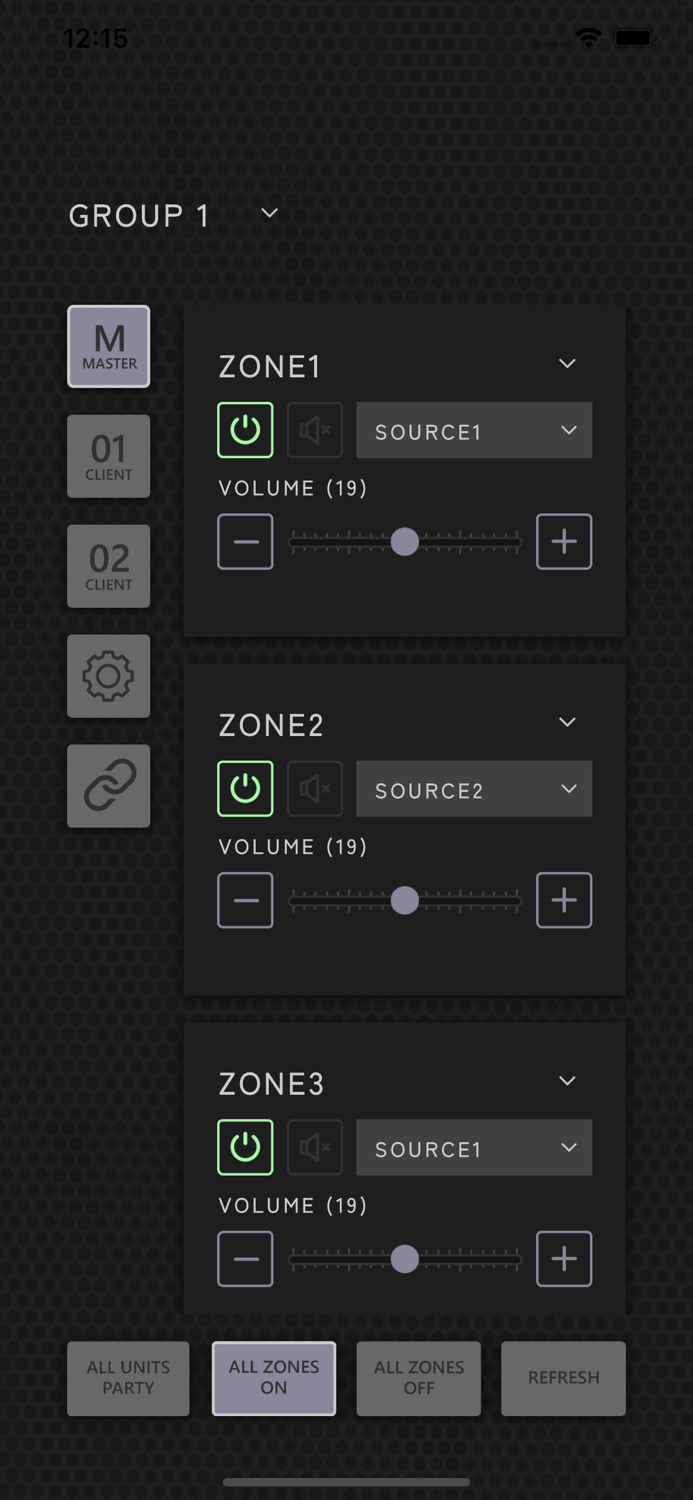Screen dimensions: 693x1500
Task: Turn ZONE3 power off
Action: [245, 1147]
